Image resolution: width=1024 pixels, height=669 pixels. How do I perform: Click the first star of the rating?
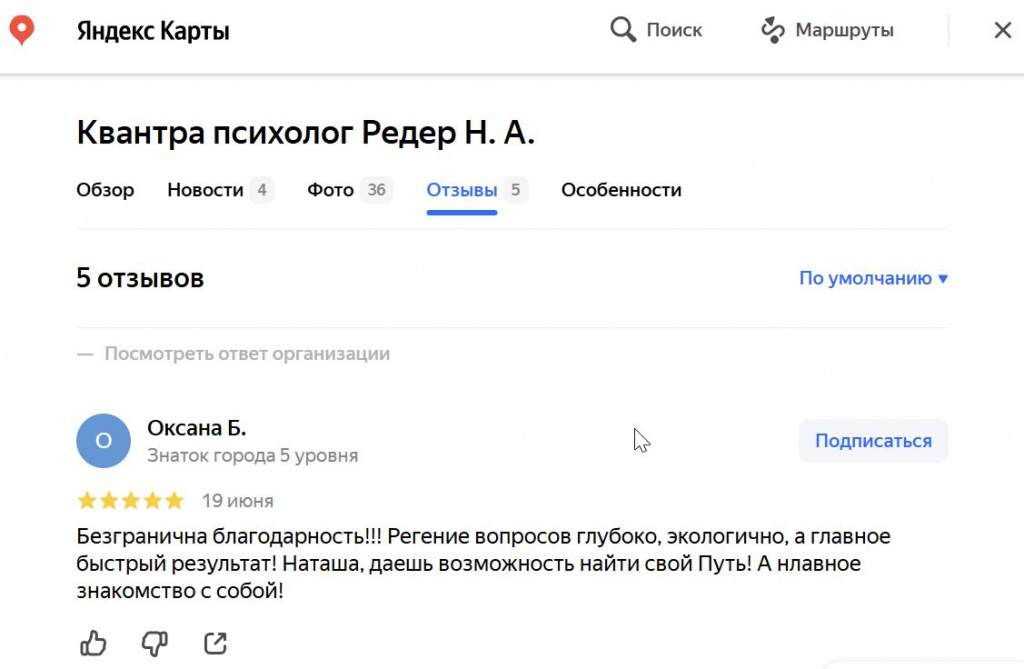click(x=85, y=500)
